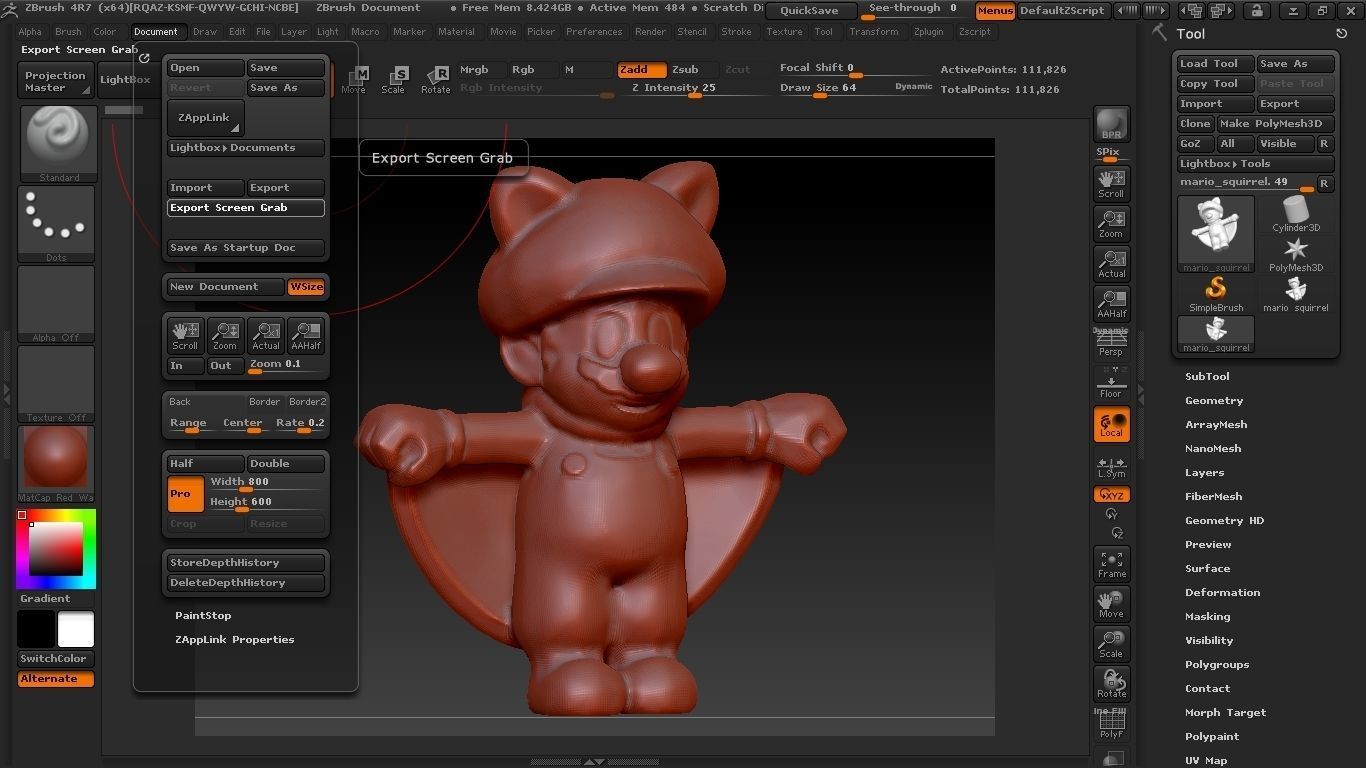Expand PaintStop in Document palette
Image resolution: width=1366 pixels, height=768 pixels.
[x=203, y=616]
